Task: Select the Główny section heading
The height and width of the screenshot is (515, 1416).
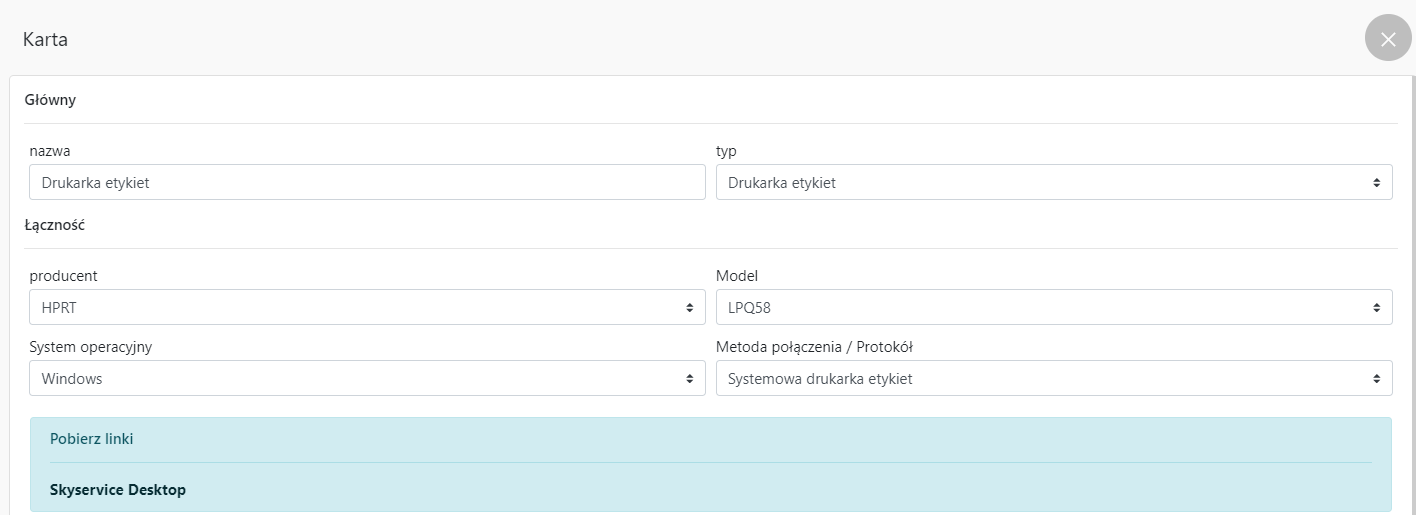Action: pos(50,100)
